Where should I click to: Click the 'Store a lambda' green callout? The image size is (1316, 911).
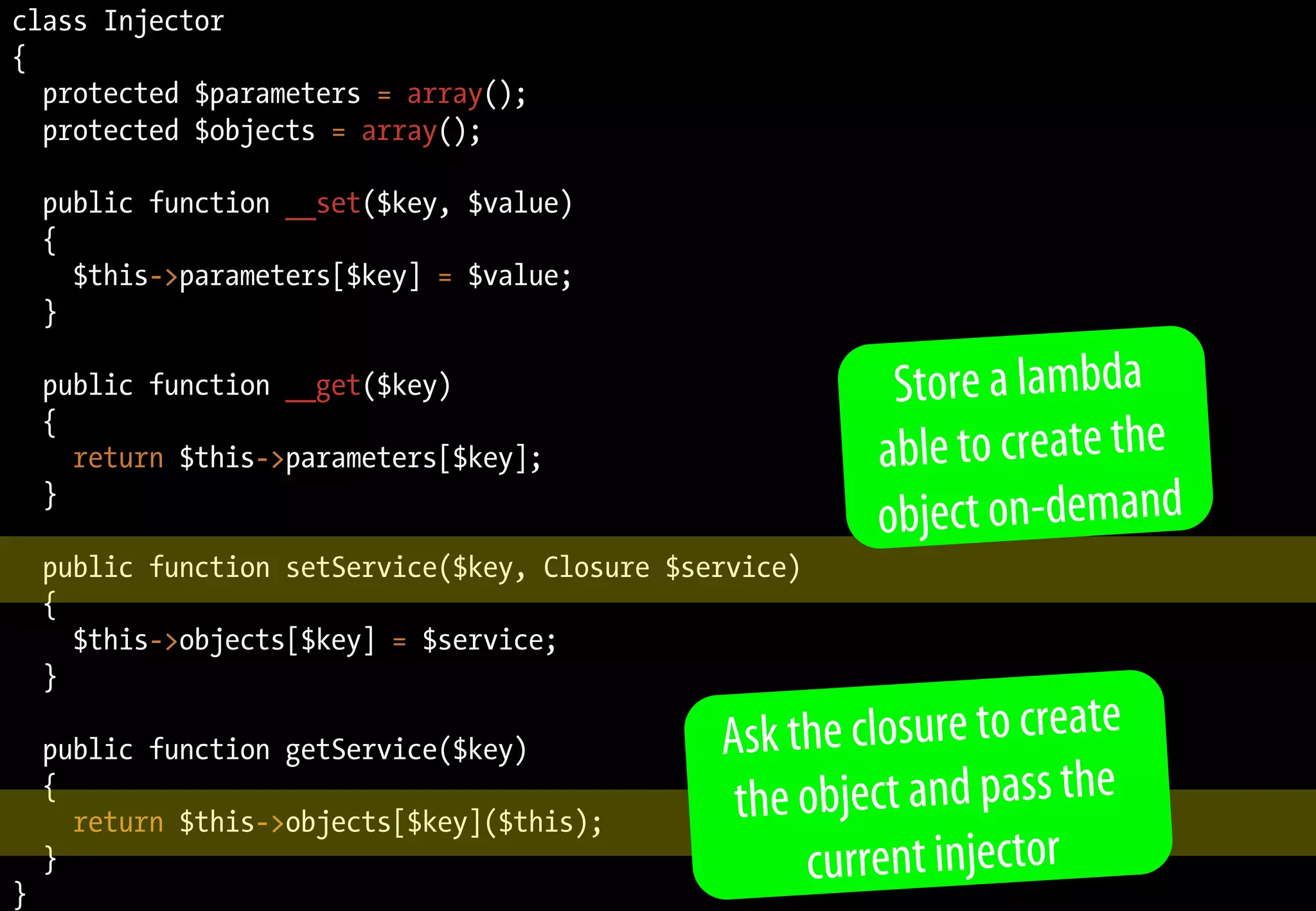[x=1025, y=438]
